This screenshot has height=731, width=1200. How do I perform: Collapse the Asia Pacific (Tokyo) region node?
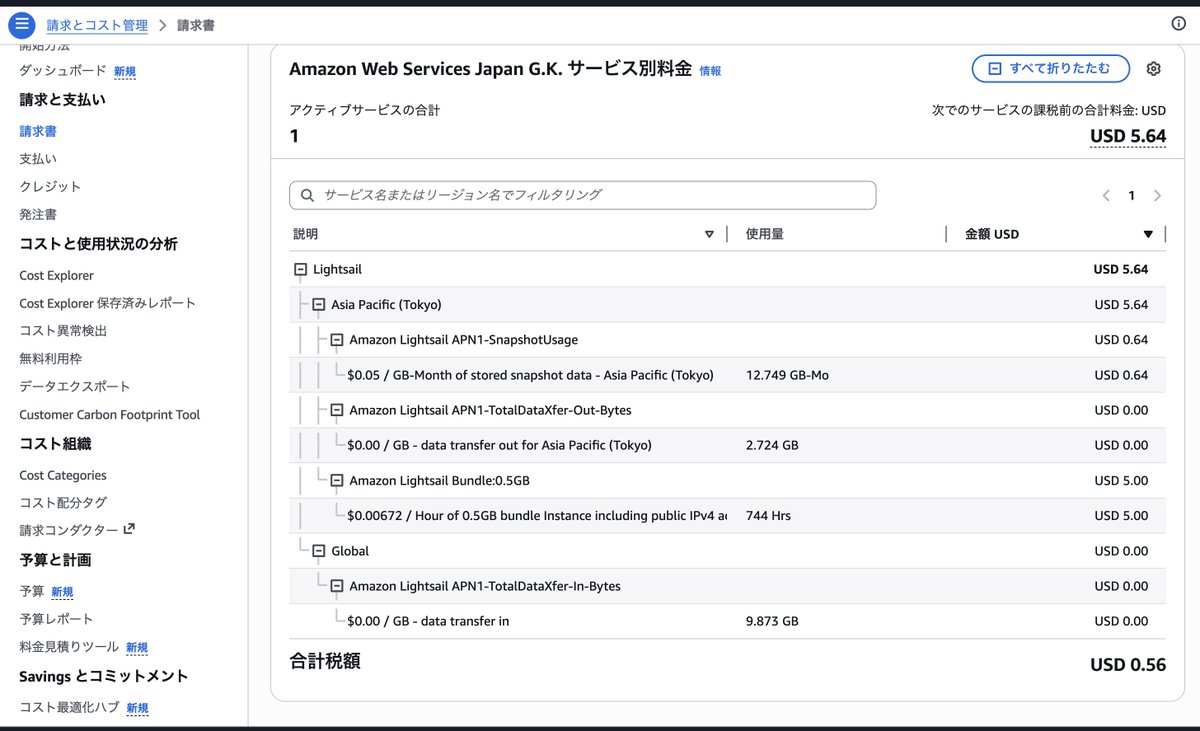(x=320, y=304)
